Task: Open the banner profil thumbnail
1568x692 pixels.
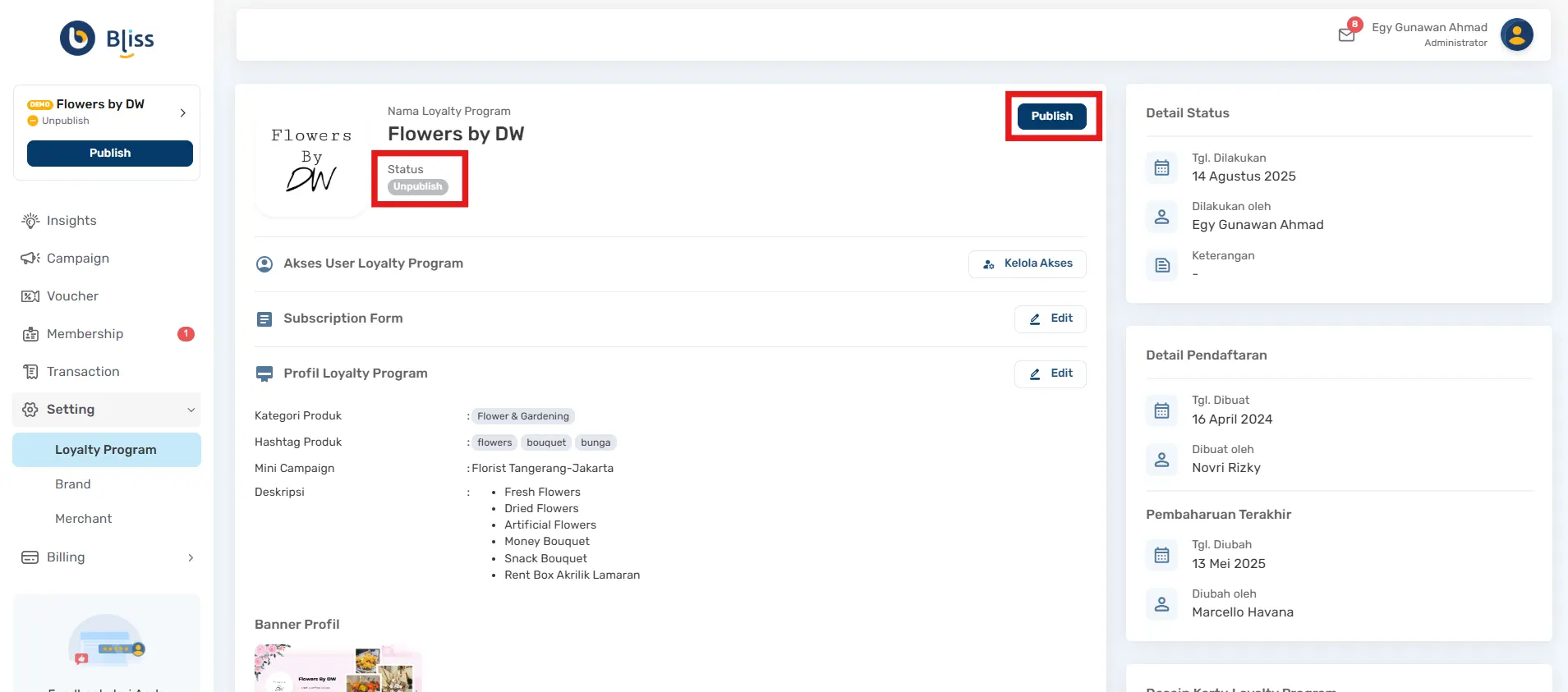Action: pos(338,669)
